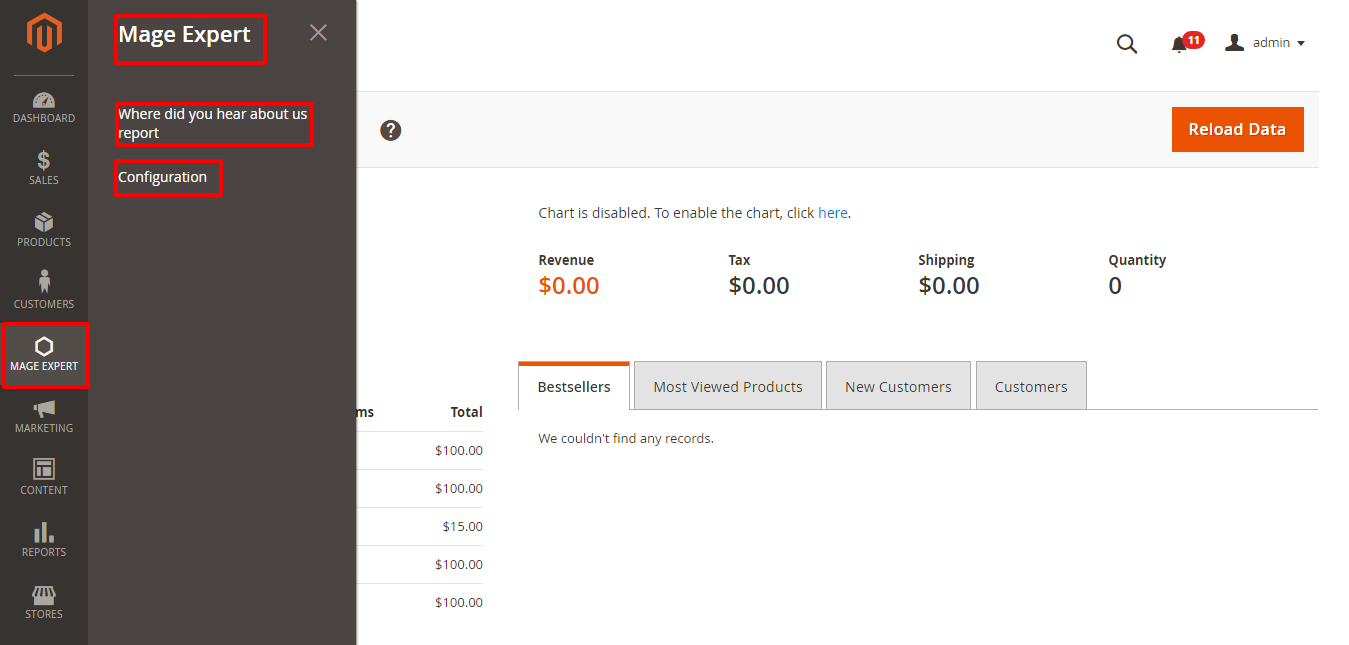Switch to the New Customers tab
The image size is (1349, 645).
[x=898, y=385]
